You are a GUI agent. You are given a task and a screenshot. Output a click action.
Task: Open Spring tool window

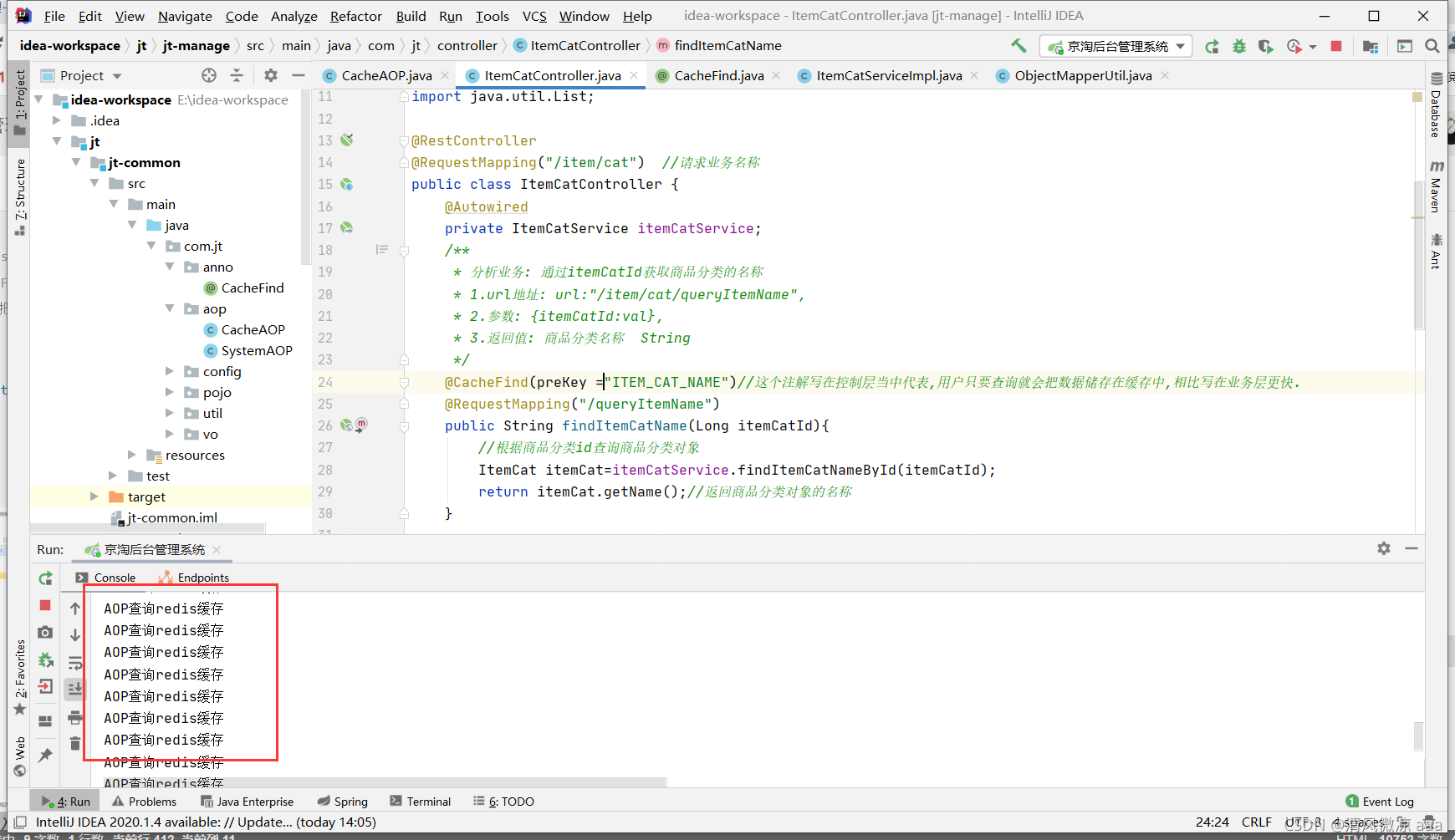pyautogui.click(x=342, y=802)
